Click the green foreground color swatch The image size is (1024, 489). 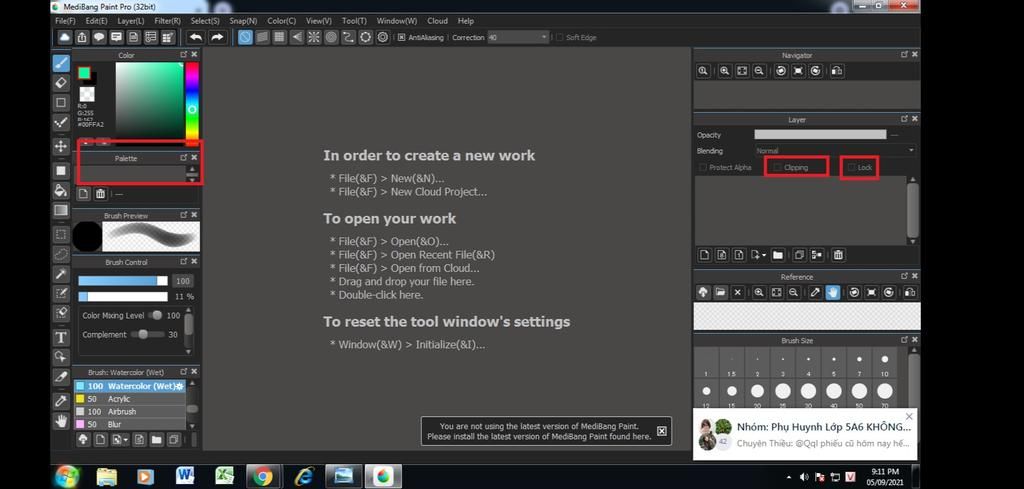point(84,72)
